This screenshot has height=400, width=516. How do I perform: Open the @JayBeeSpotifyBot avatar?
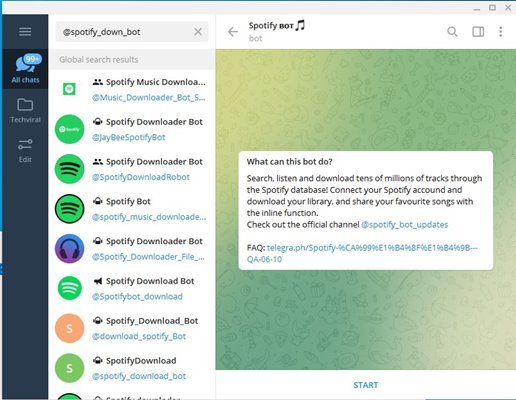coord(69,129)
